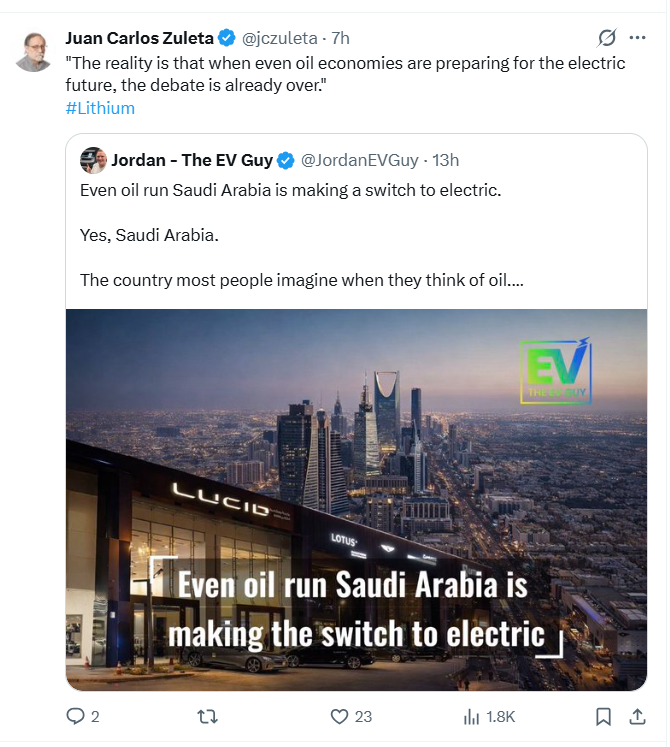The image size is (670, 747).
Task: Open the share post icon
Action: 637,716
